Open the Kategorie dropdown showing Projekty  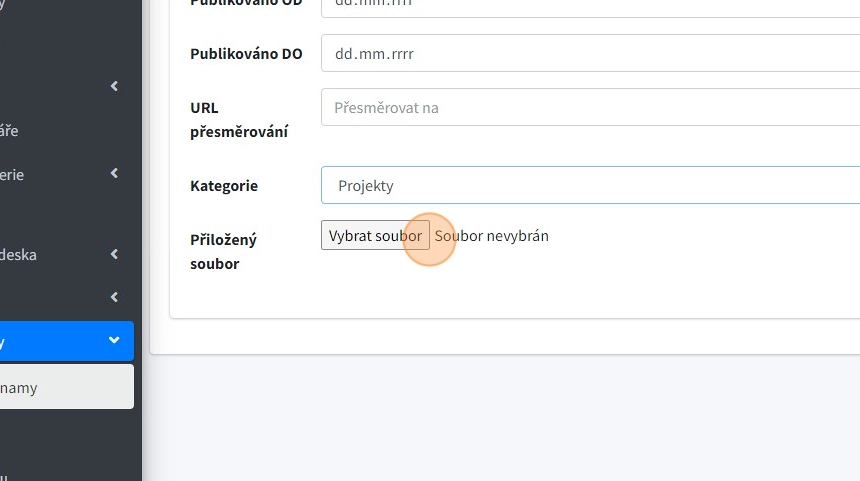(590, 185)
